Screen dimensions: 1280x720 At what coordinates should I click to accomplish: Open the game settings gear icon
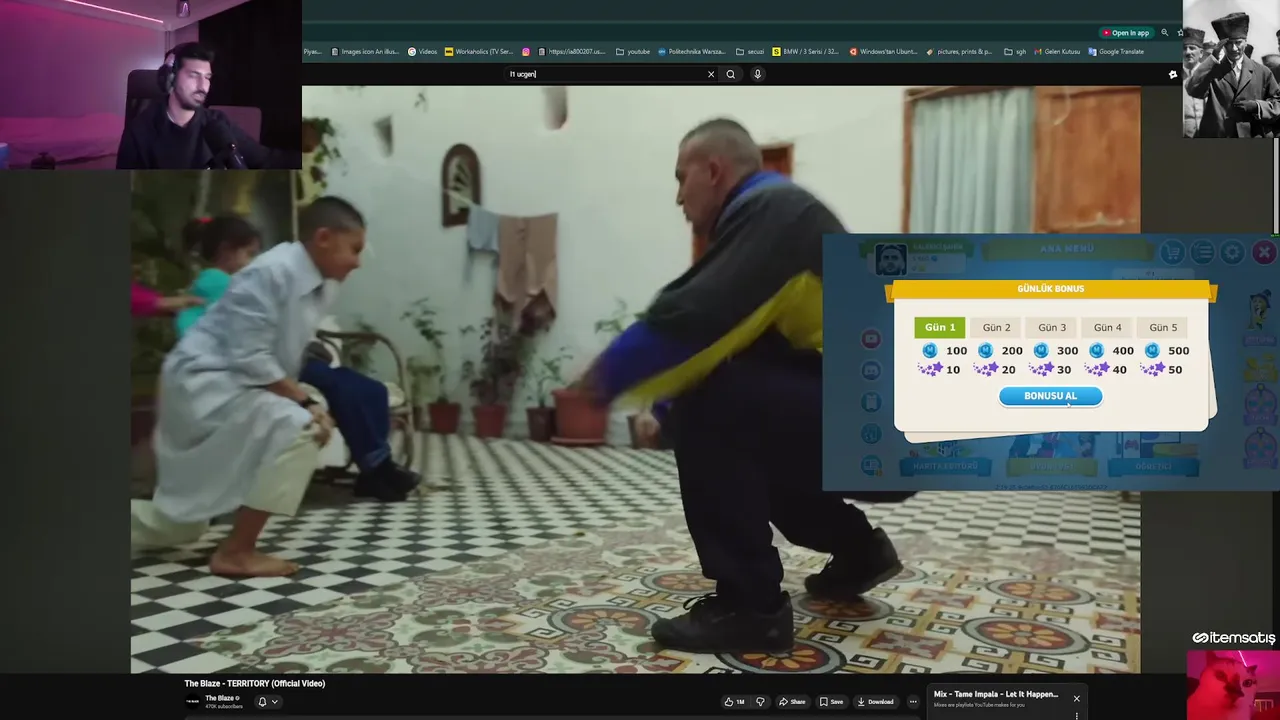tap(1232, 252)
